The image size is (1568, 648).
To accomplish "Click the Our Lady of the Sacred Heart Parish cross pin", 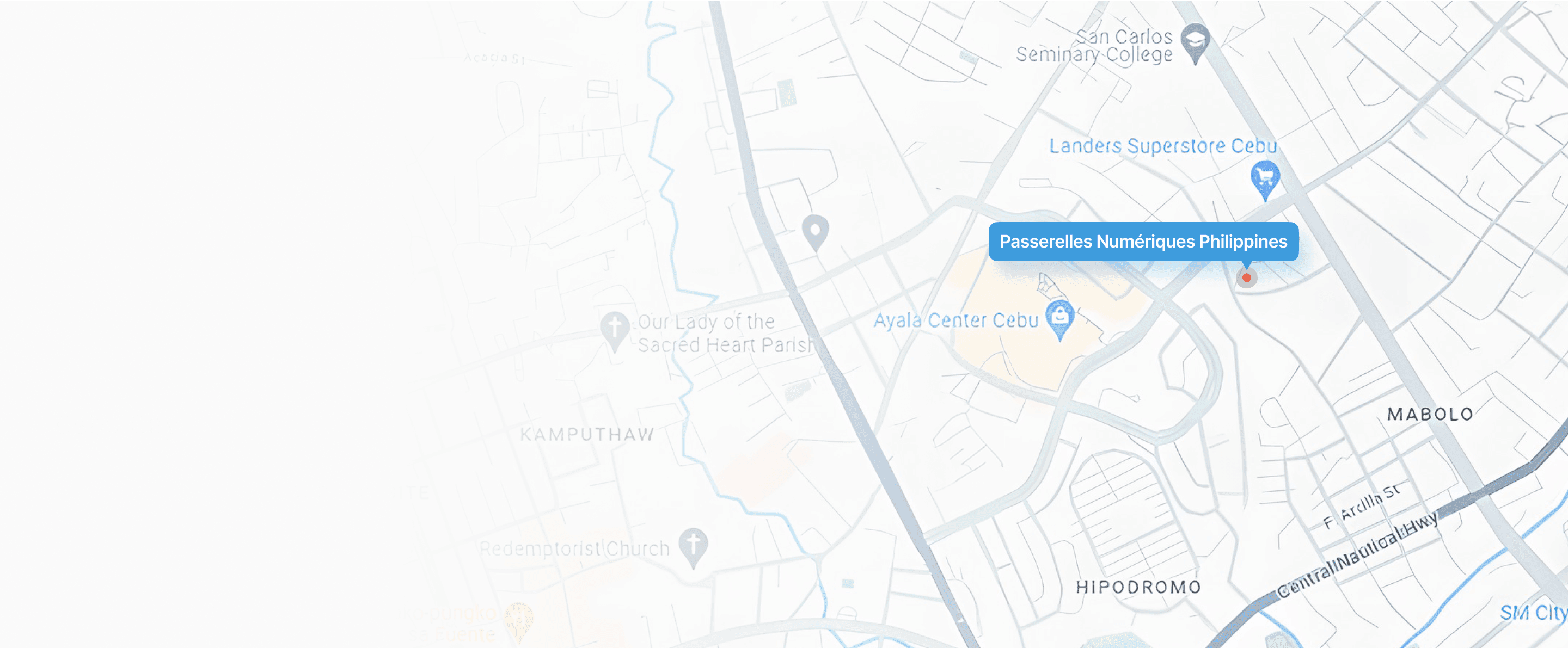I will click(x=615, y=331).
